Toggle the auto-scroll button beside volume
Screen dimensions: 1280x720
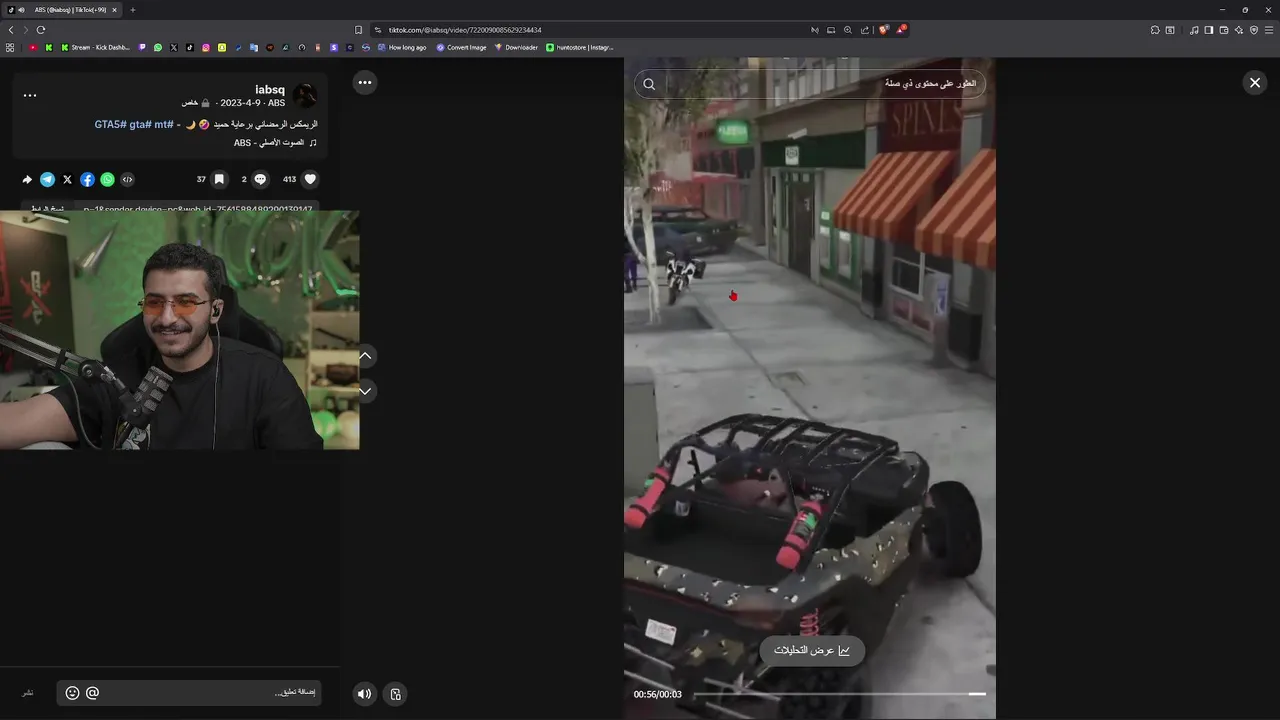pos(396,694)
